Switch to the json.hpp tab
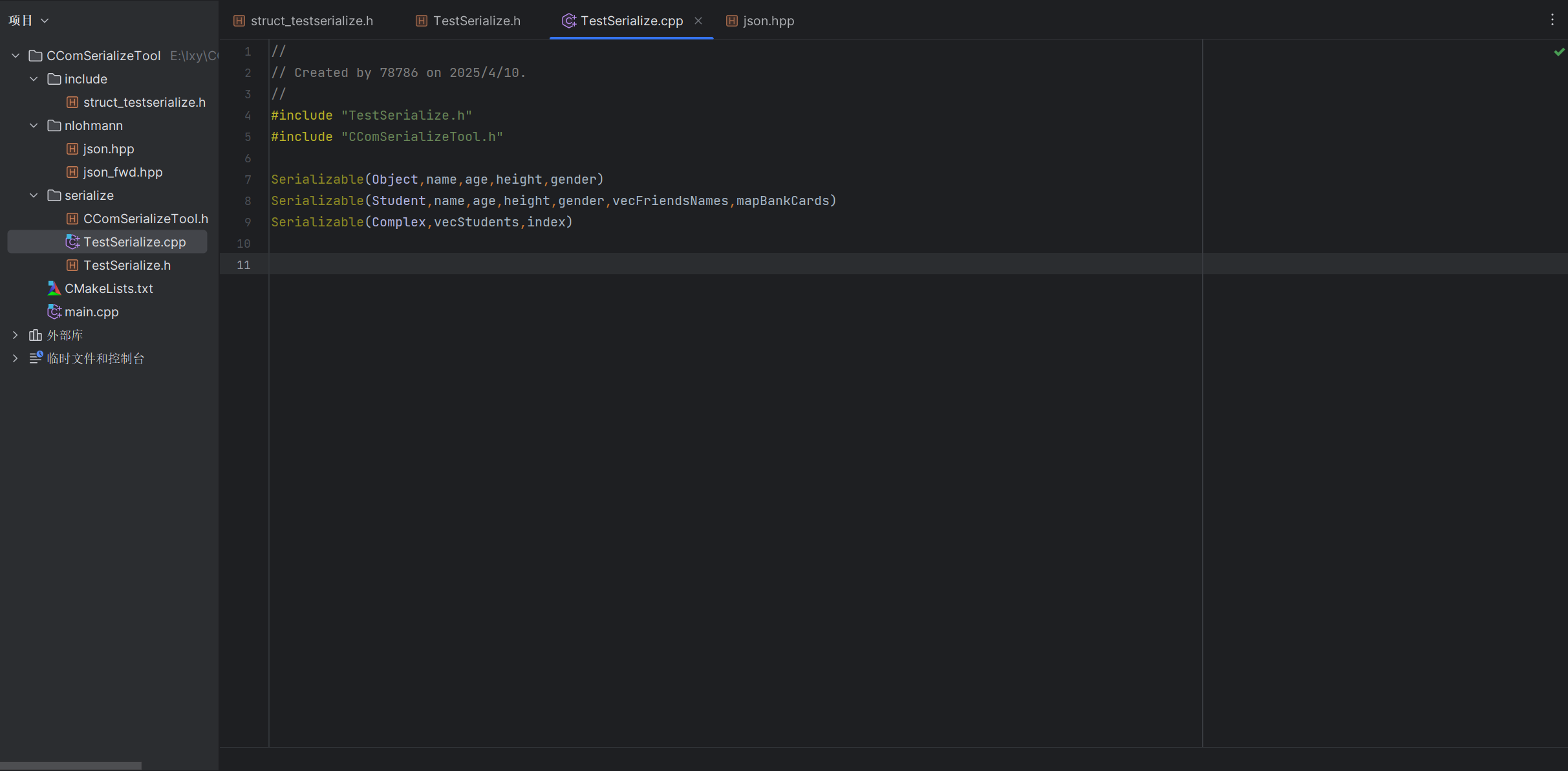The height and width of the screenshot is (771, 1568). tap(760, 21)
